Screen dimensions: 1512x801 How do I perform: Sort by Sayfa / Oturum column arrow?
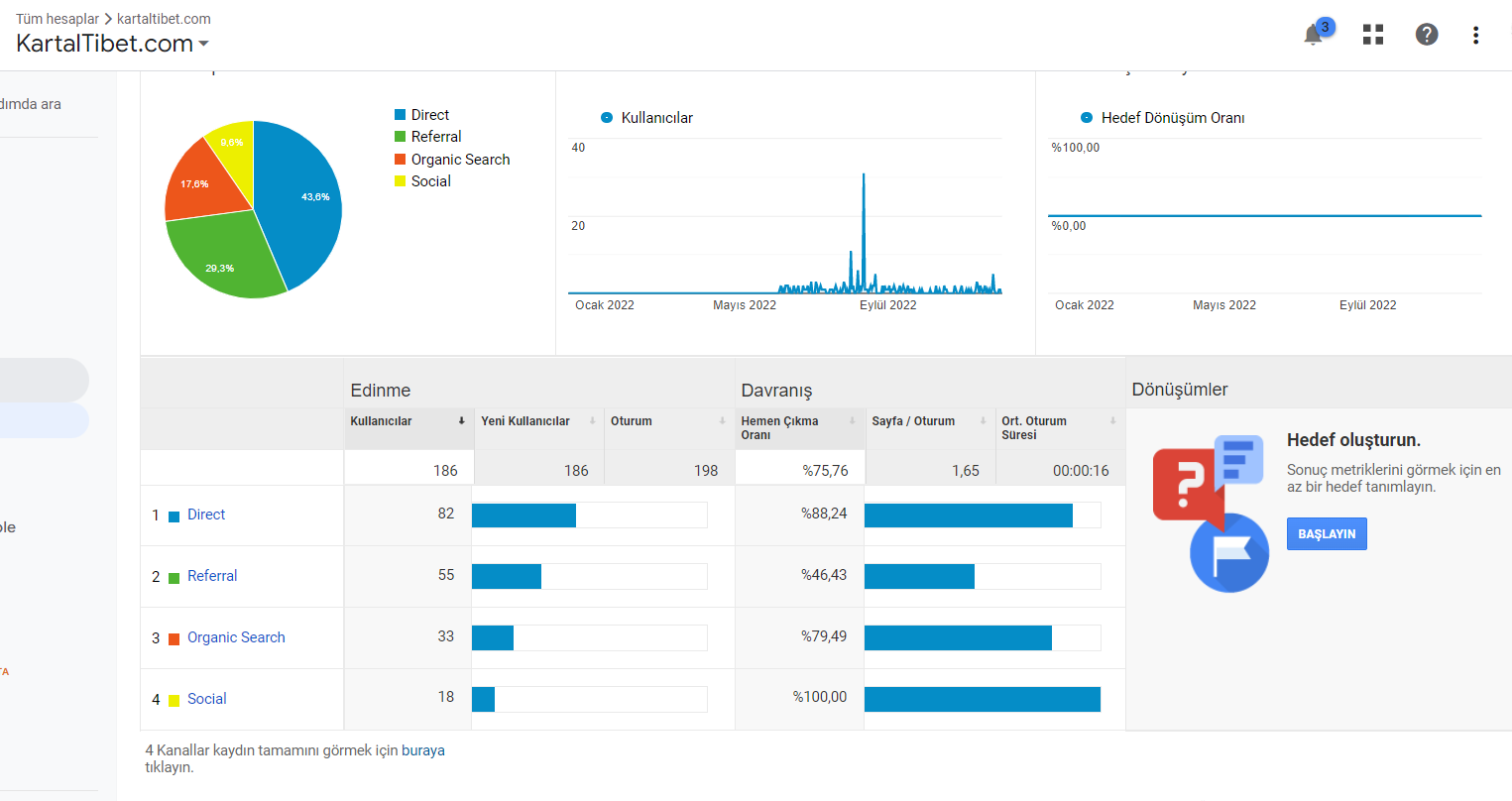(x=983, y=421)
